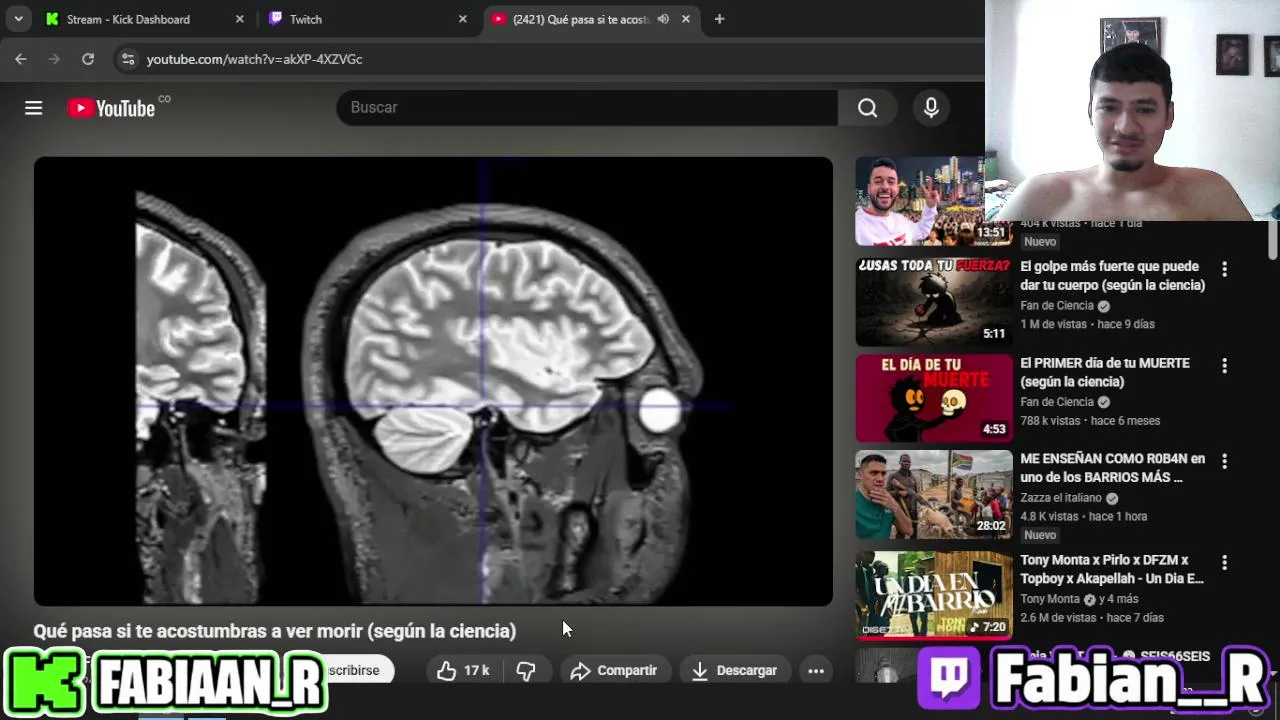Switch to Stream - Kick Dashboard tab
The image size is (1280, 720).
pyautogui.click(x=128, y=19)
